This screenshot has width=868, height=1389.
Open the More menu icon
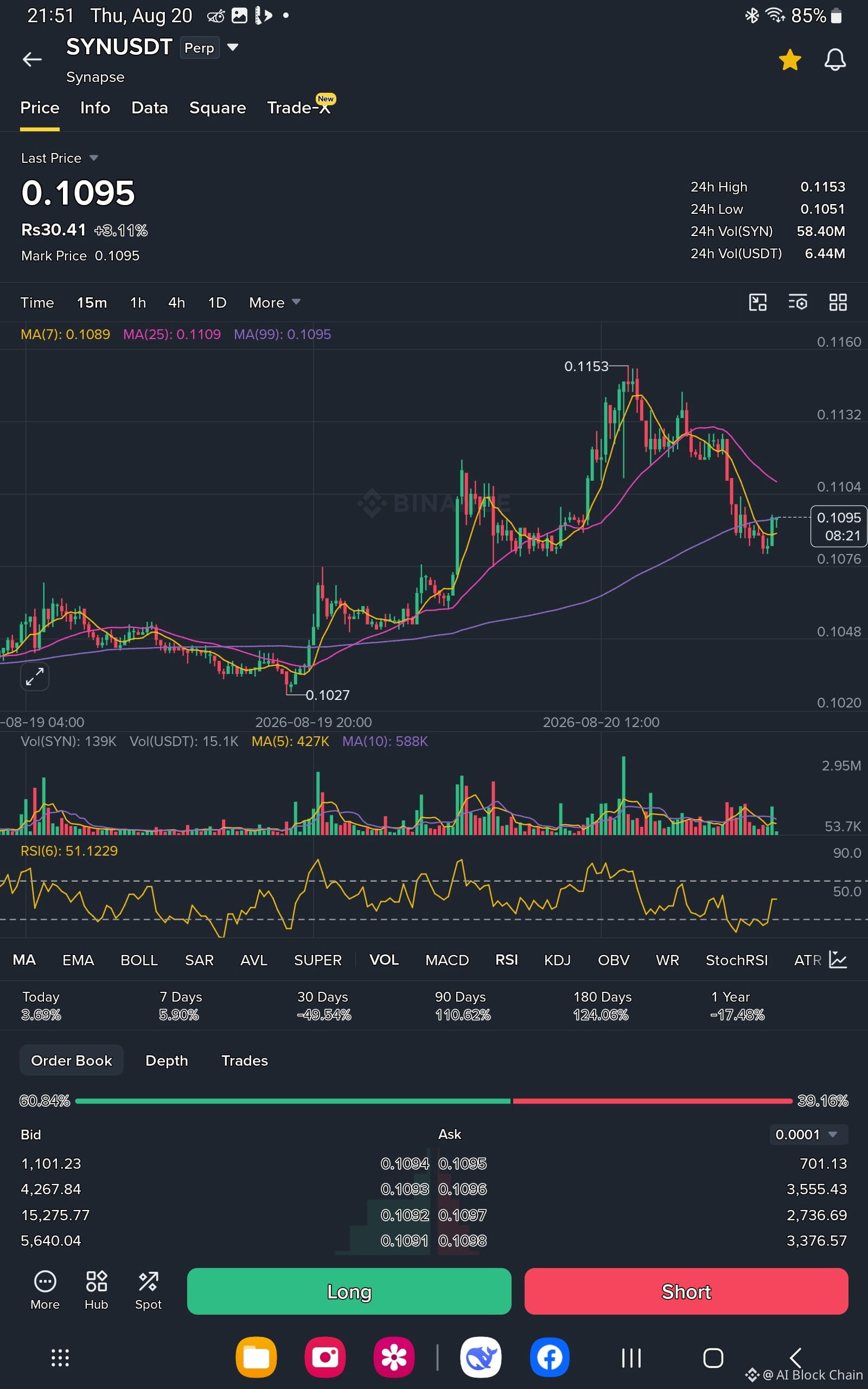click(45, 1291)
